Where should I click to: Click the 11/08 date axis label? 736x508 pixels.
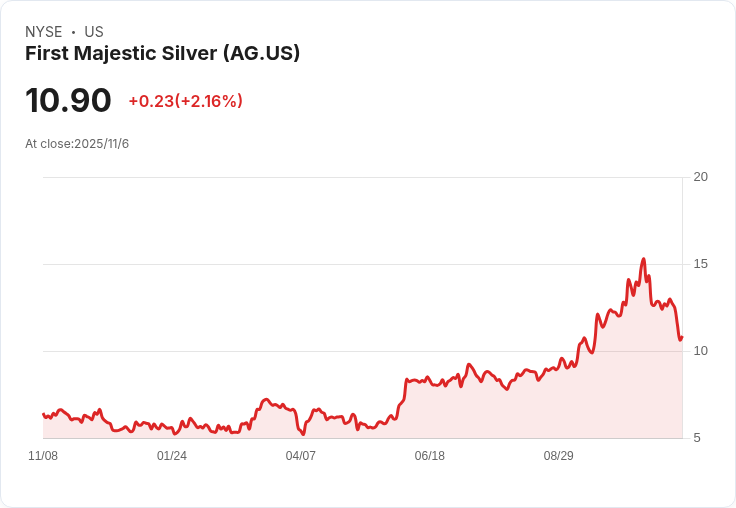pyautogui.click(x=43, y=456)
